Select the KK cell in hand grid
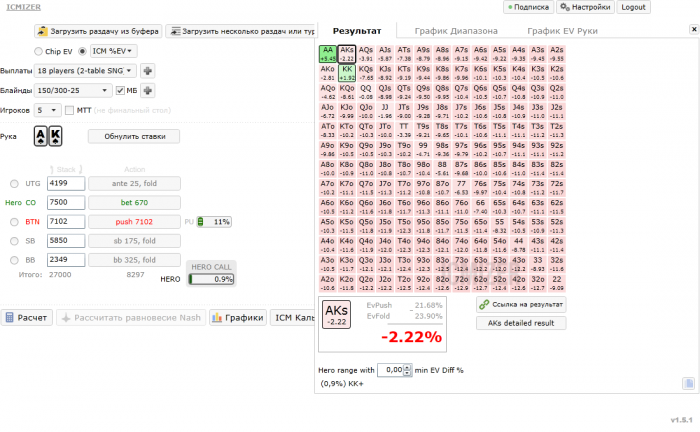This screenshot has width=700, height=432. point(347,73)
